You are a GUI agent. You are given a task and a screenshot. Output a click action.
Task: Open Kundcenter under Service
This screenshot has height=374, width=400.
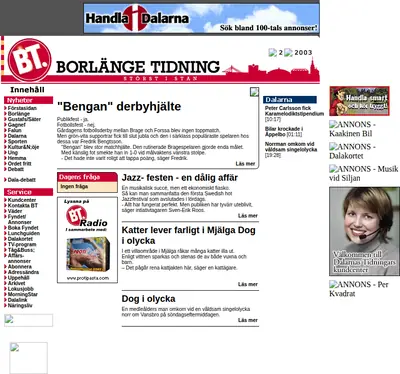coord(22,200)
